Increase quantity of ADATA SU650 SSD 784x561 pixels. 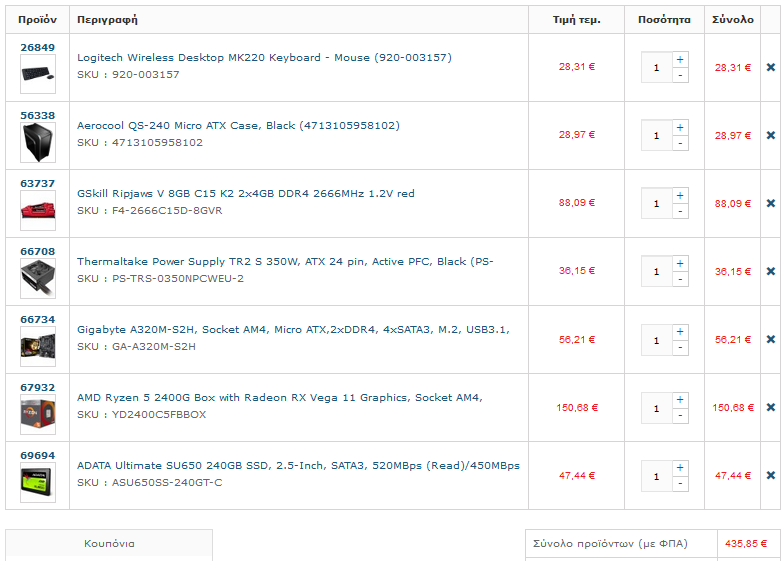click(680, 468)
